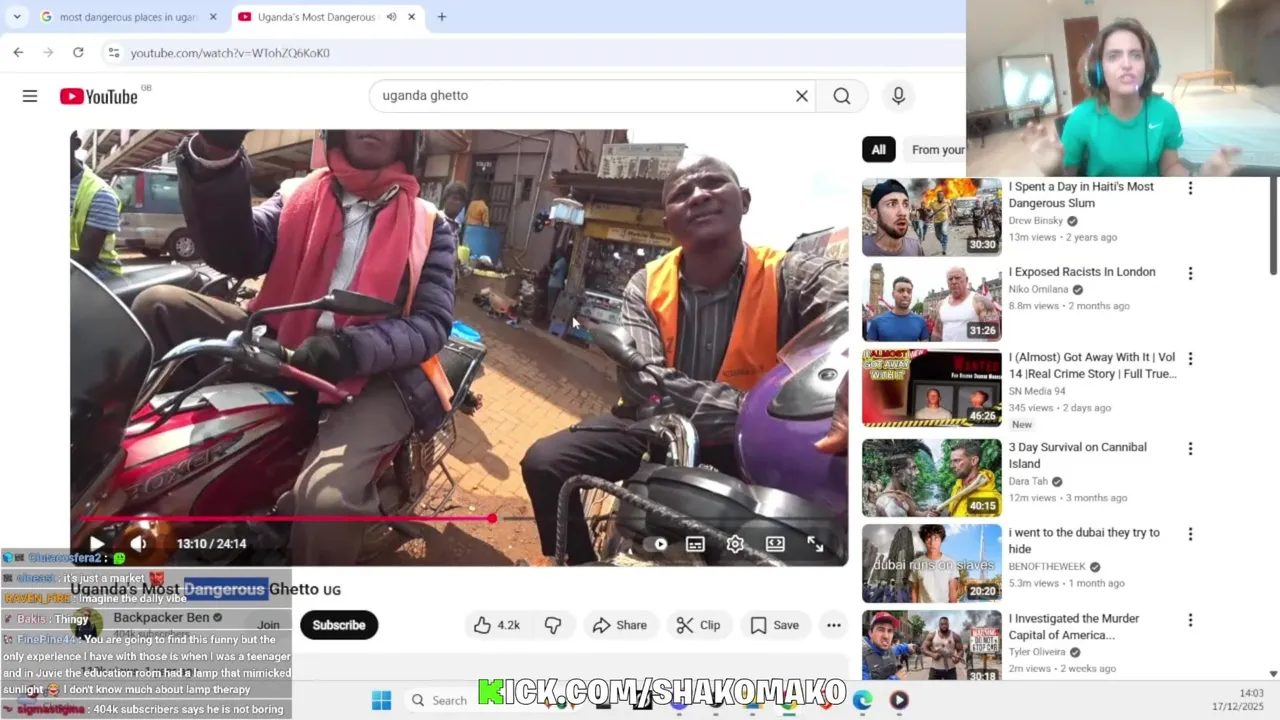The image size is (1280, 720).
Task: Select the 'All' filter chip
Action: click(x=878, y=150)
